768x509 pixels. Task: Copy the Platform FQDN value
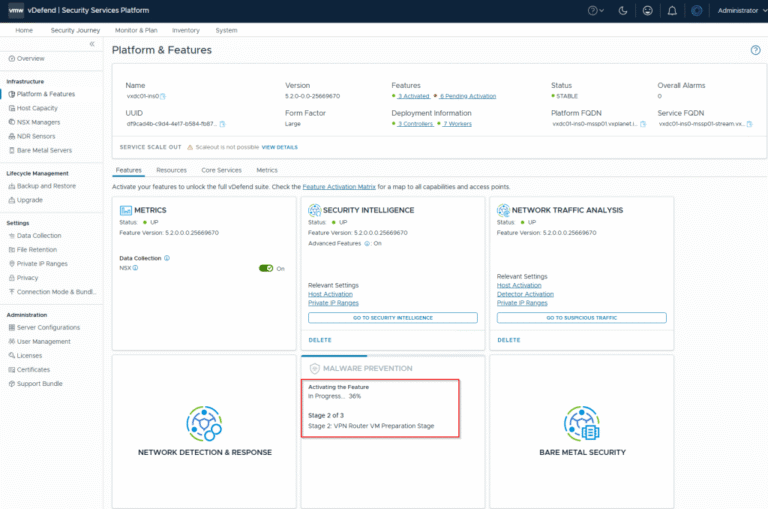click(x=643, y=124)
